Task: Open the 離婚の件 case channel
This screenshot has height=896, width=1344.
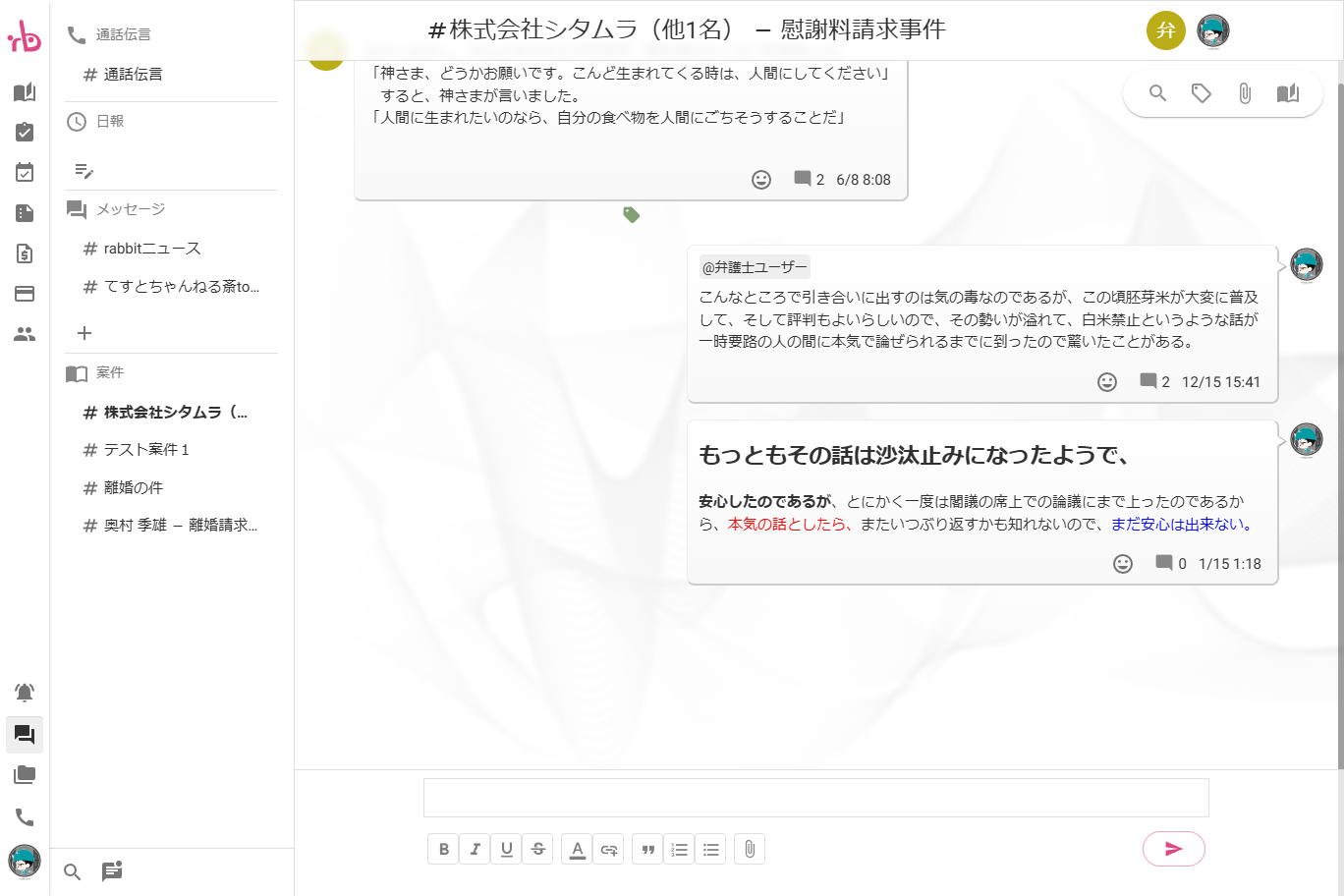Action: click(134, 487)
